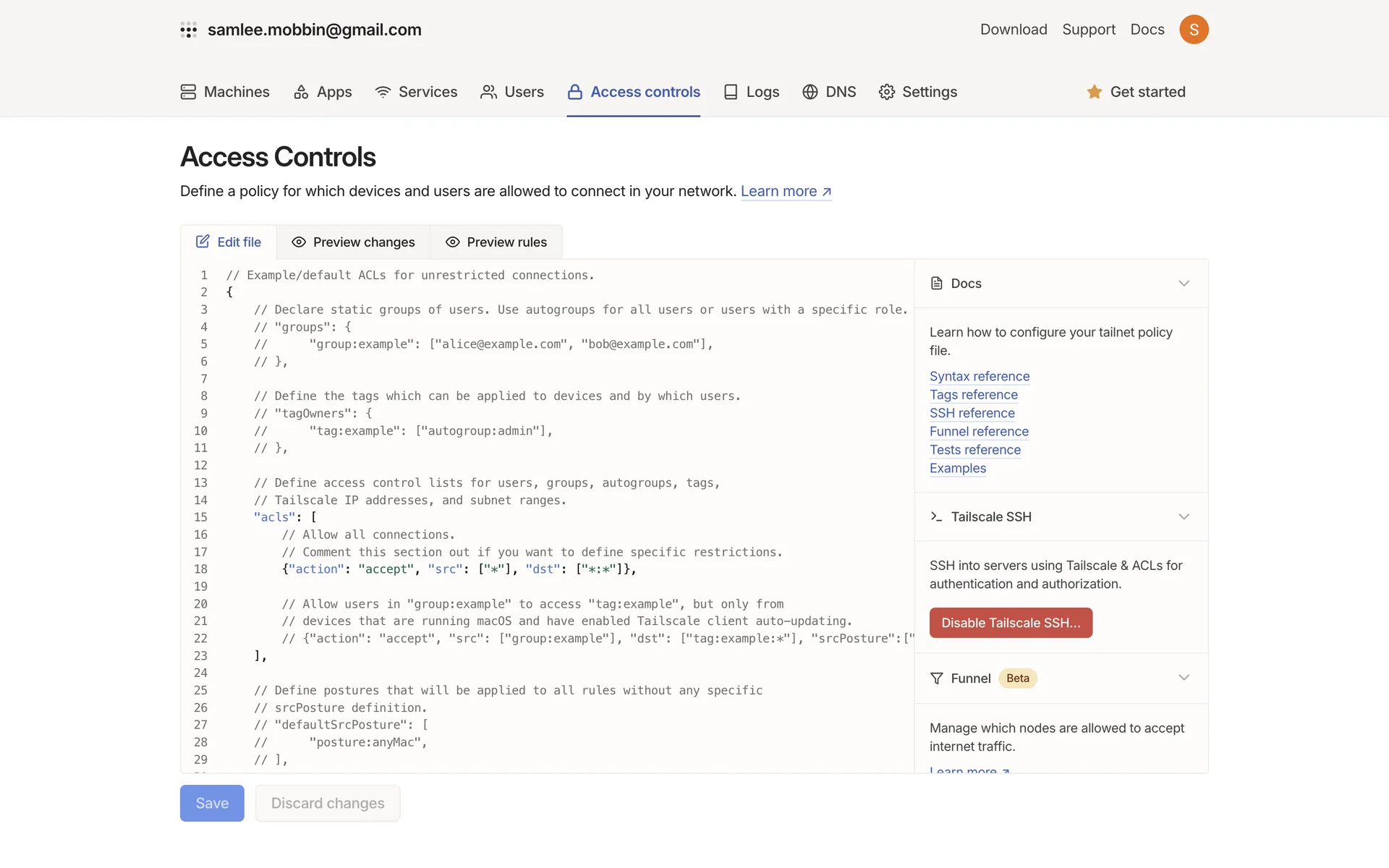This screenshot has width=1389, height=868.
Task: Switch to the Preview changes tab
Action: click(353, 242)
